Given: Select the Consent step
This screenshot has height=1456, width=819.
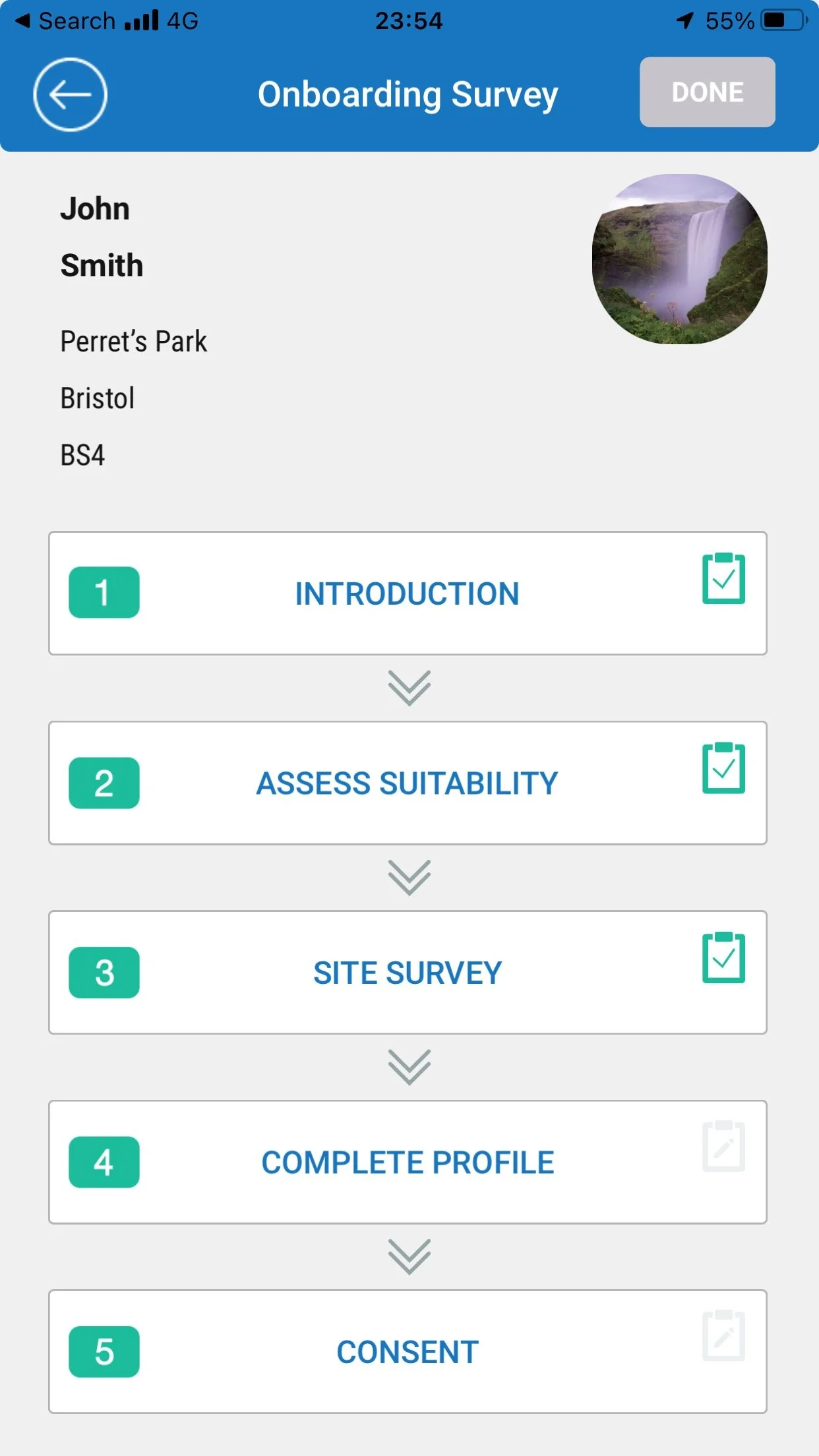Looking at the screenshot, I should pyautogui.click(x=408, y=1352).
